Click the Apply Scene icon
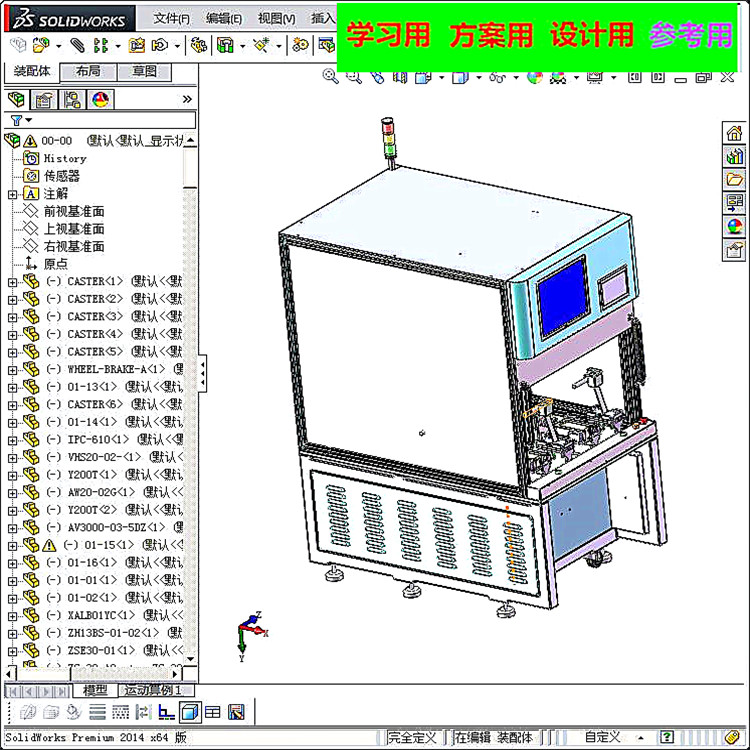This screenshot has width=750, height=750. [x=558, y=77]
